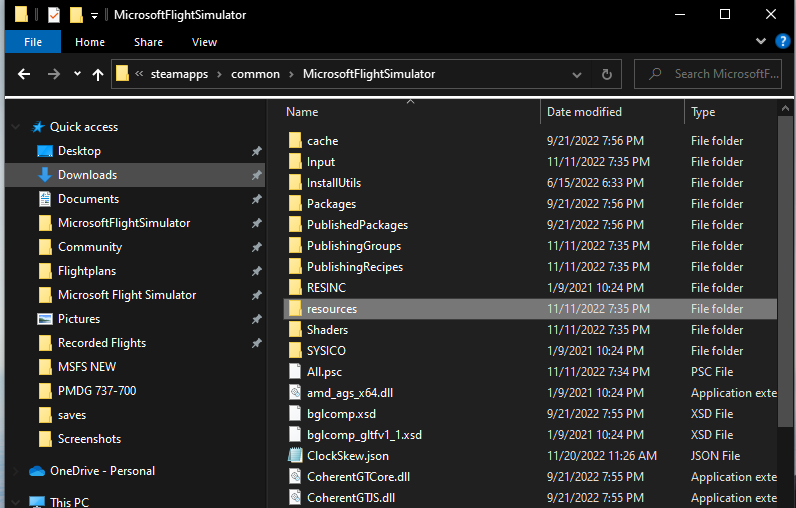Open the Community folder in sidebar

pos(89,247)
